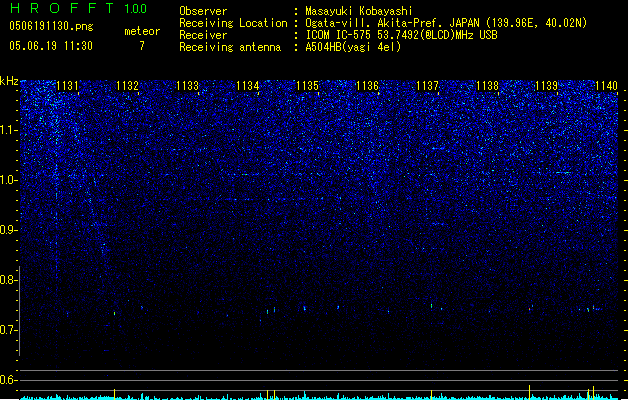Click the 1131 time axis marker
Screen dimensions: 629x400
tap(67, 86)
